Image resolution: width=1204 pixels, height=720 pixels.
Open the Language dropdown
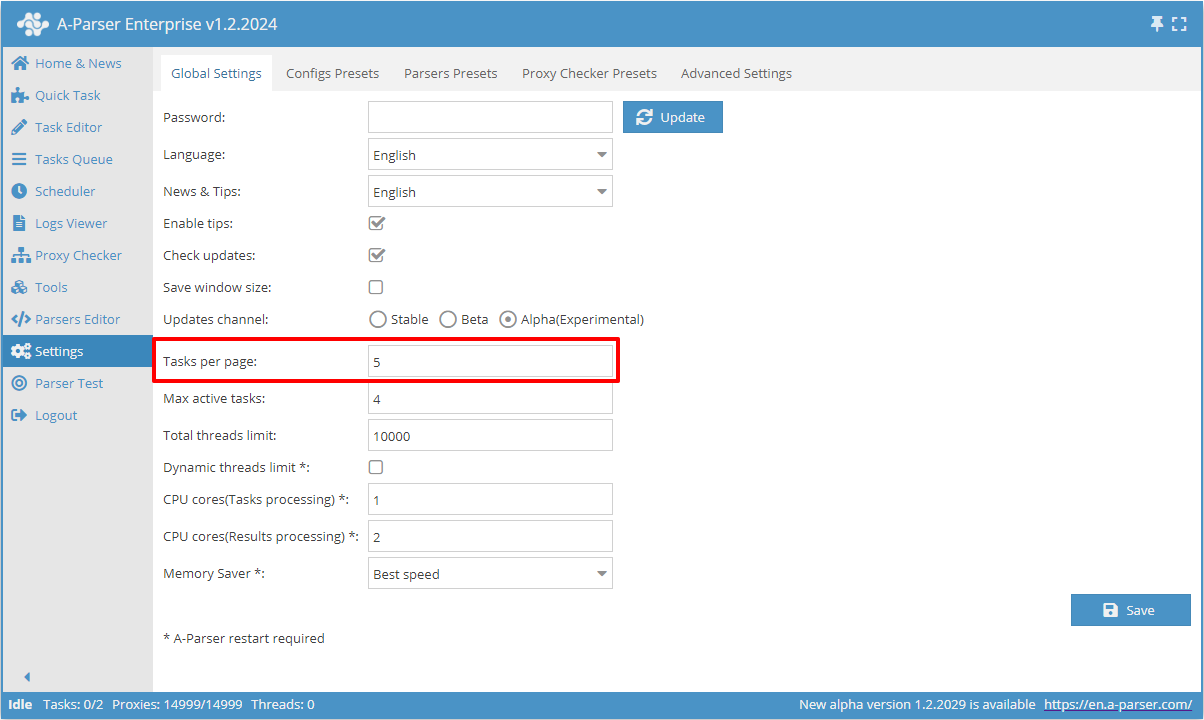tap(490, 155)
